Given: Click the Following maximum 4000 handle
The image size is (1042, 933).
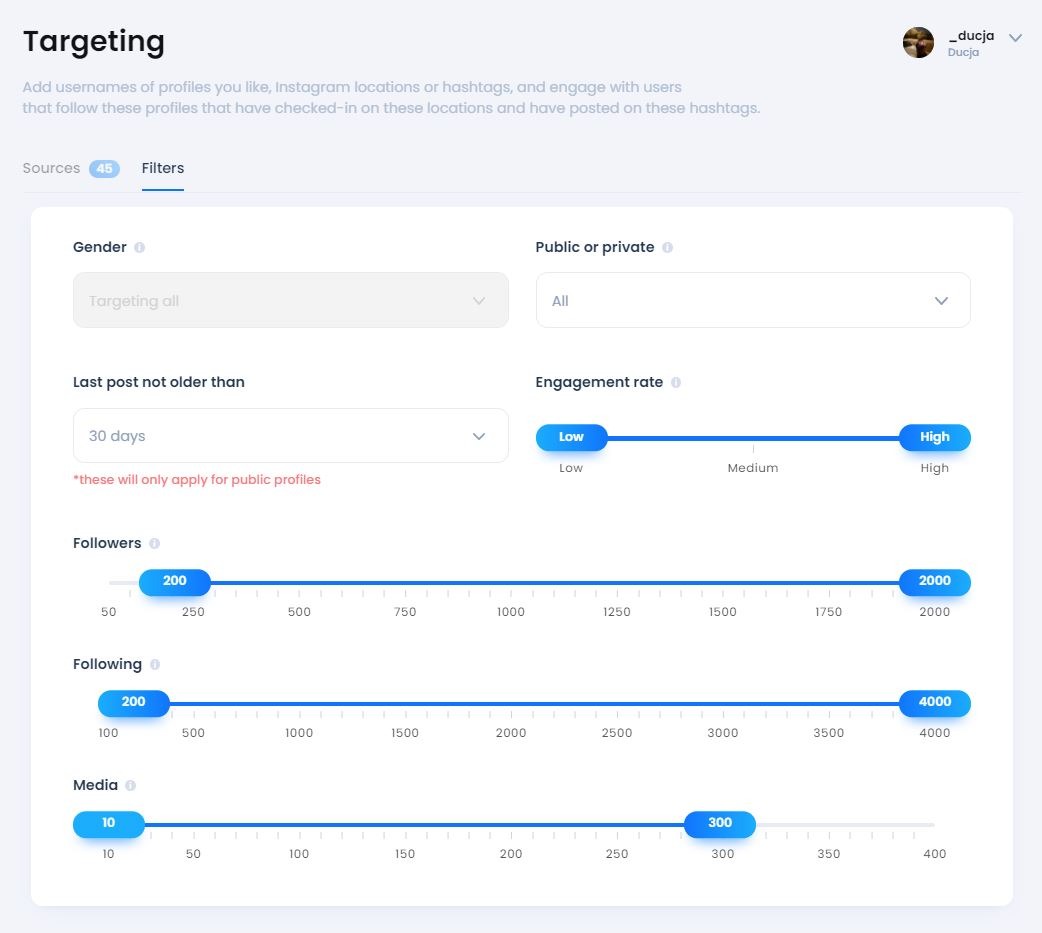Looking at the screenshot, I should pos(934,703).
